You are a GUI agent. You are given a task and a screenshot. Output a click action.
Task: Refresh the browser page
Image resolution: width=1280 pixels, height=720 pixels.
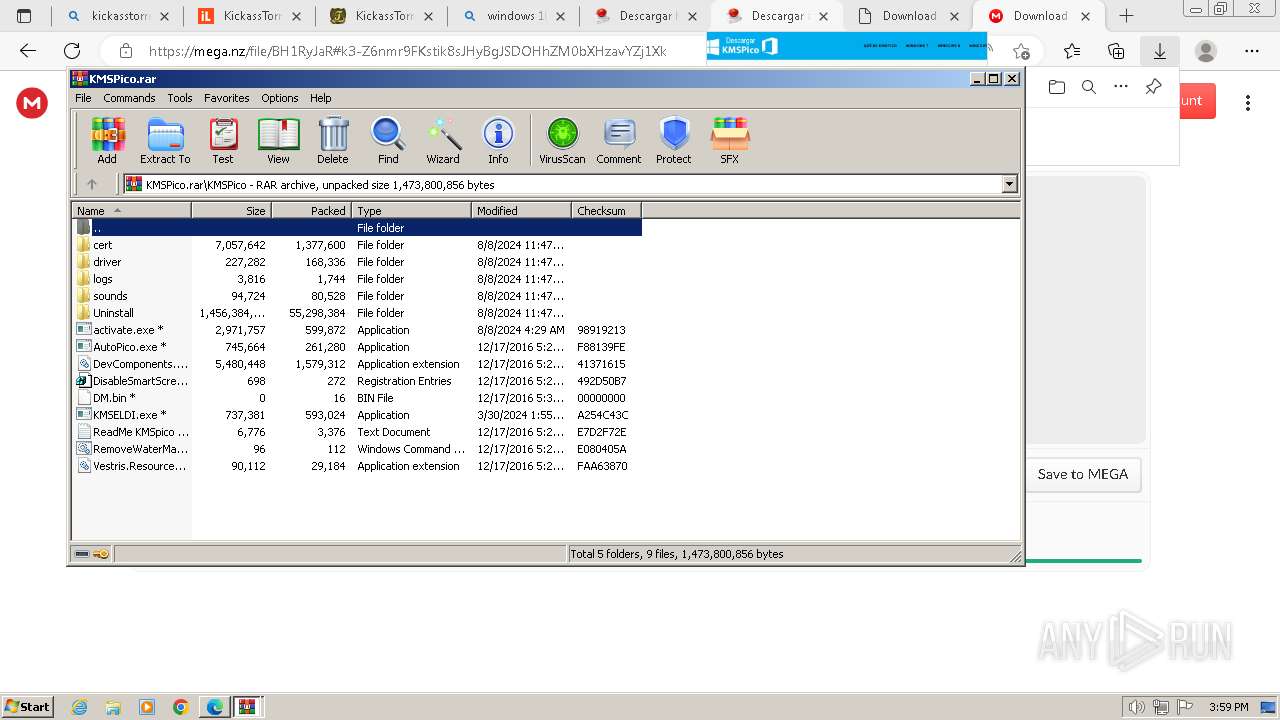72,51
